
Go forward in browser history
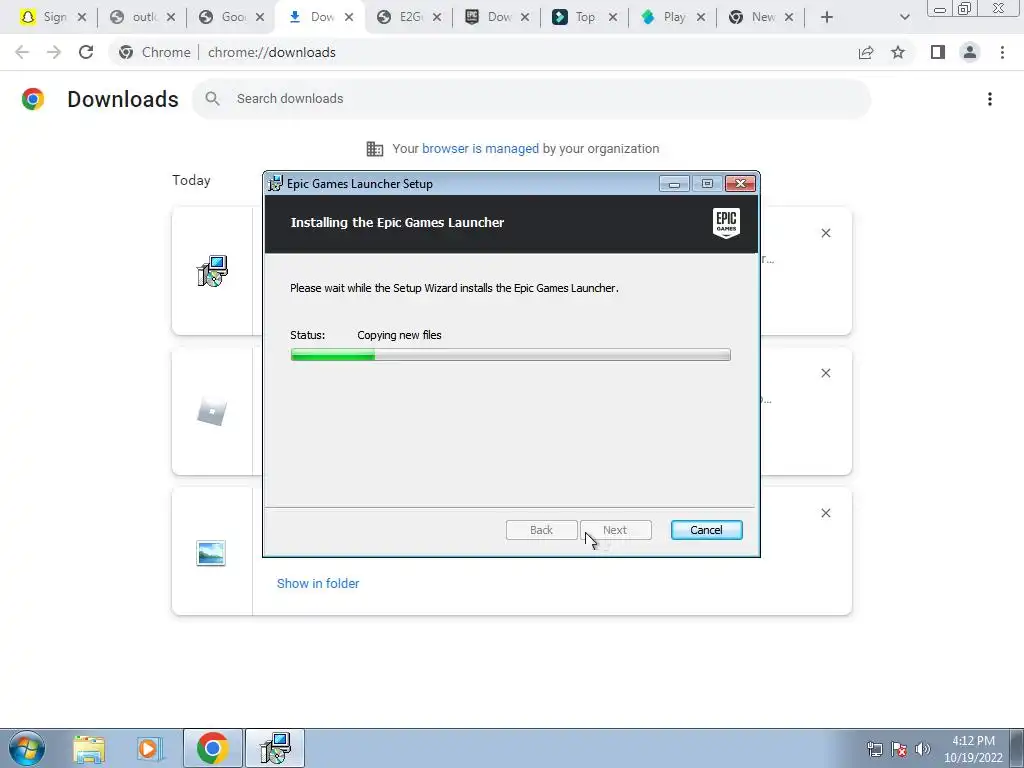pyautogui.click(x=54, y=52)
